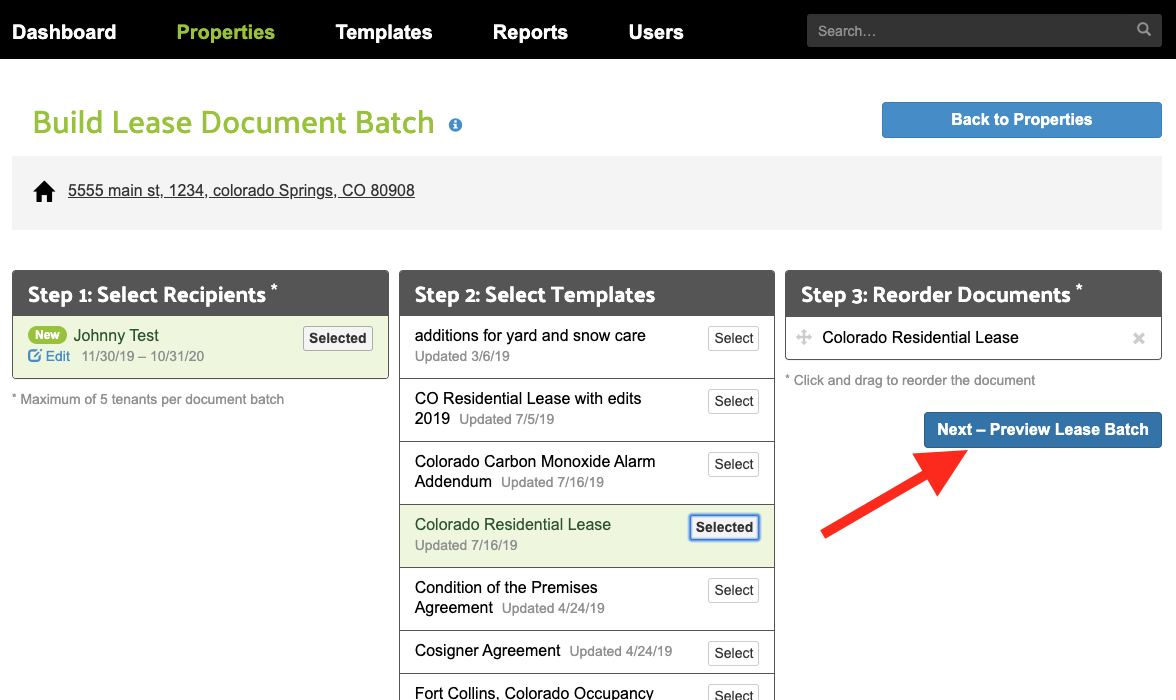The width and height of the screenshot is (1176, 700).
Task: Select the Colorado Carbon Monoxide Alarm Addendum
Action: (733, 464)
